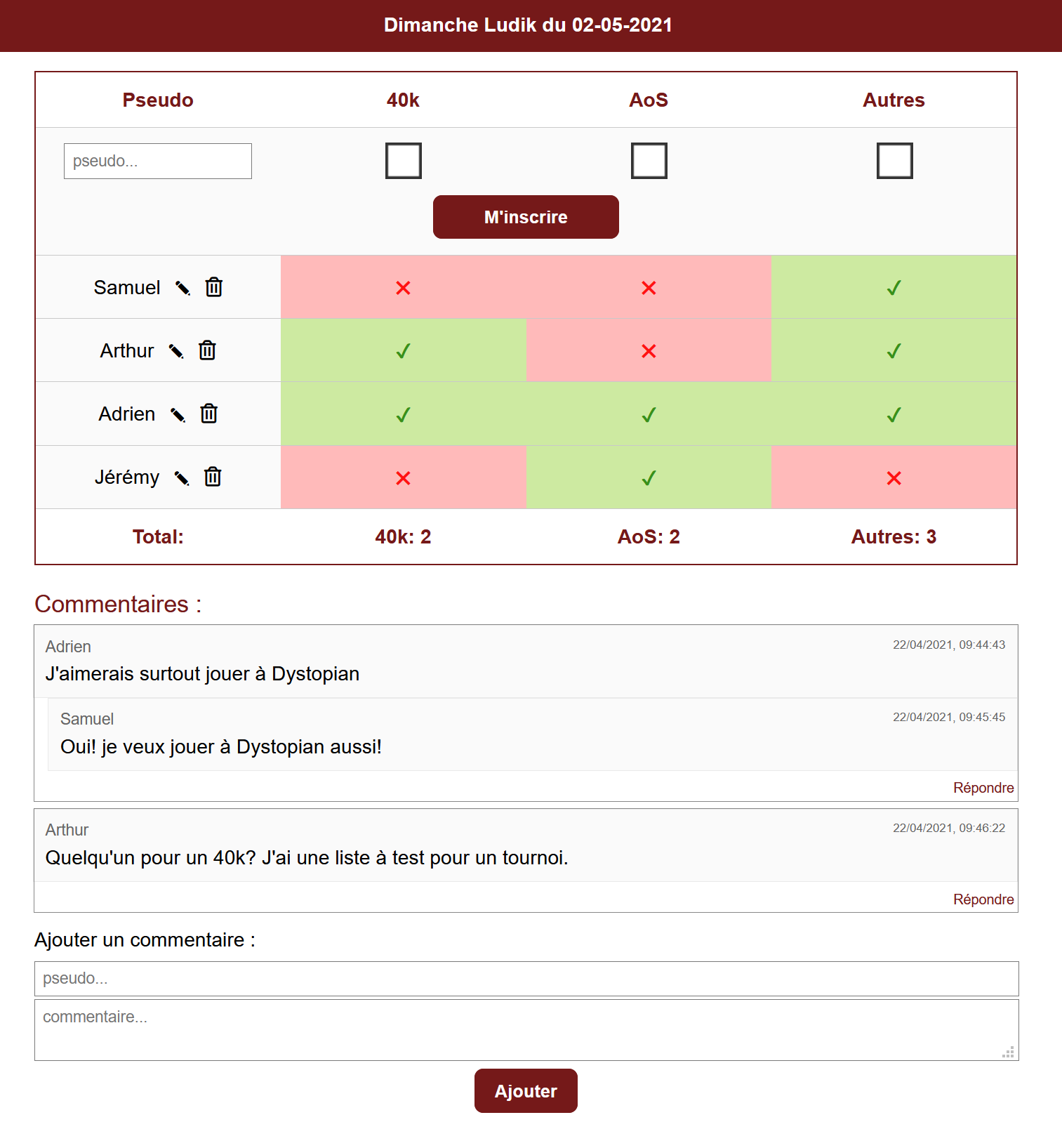Edit Adrien's row via pencil icon

pos(178,415)
